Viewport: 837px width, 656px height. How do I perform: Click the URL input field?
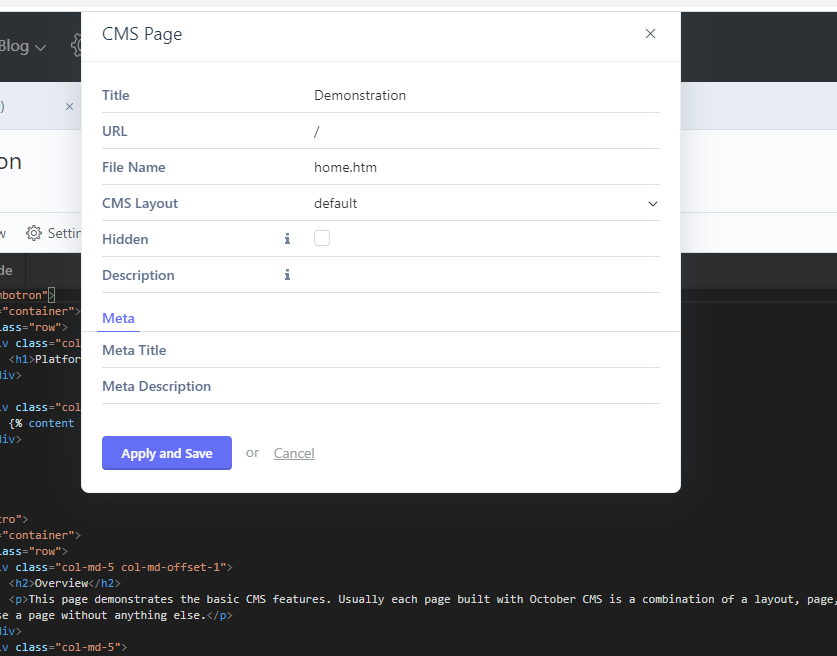point(486,131)
